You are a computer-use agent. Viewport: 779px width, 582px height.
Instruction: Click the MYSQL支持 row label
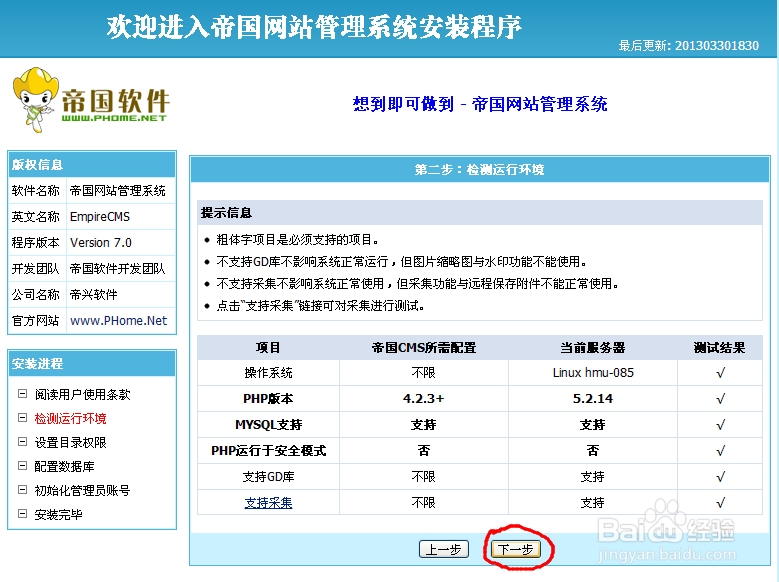click(x=268, y=425)
